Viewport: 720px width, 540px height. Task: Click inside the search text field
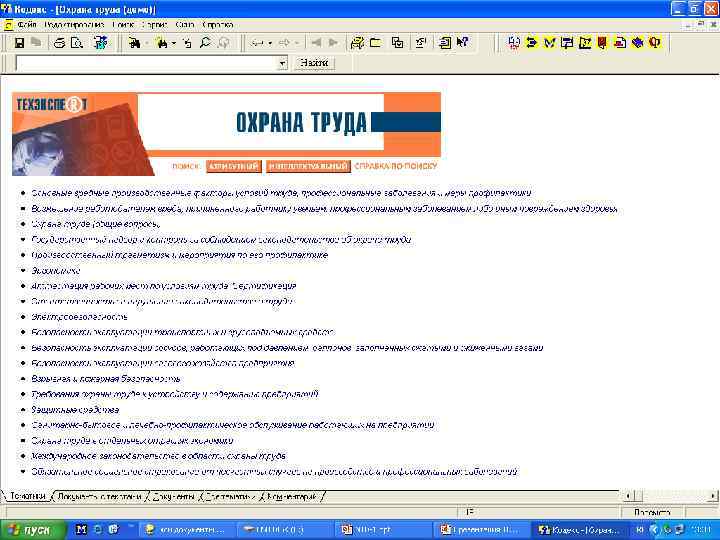(x=147, y=63)
